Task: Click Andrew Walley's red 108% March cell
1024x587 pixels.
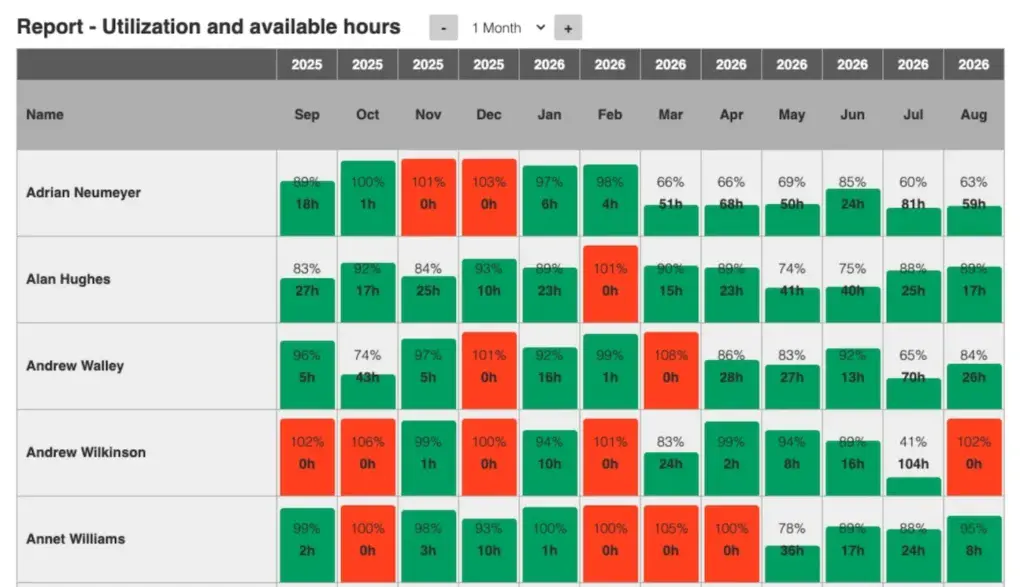Action: click(x=670, y=366)
